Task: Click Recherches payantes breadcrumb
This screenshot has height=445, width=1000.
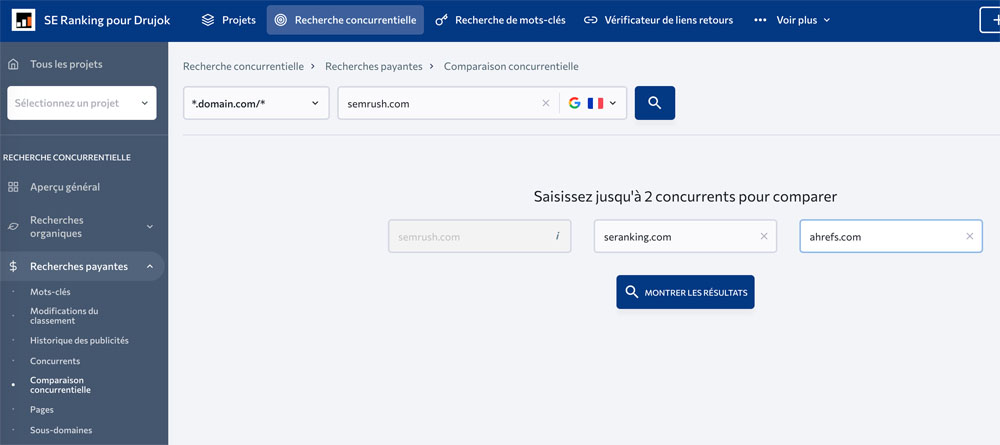Action: click(x=374, y=66)
